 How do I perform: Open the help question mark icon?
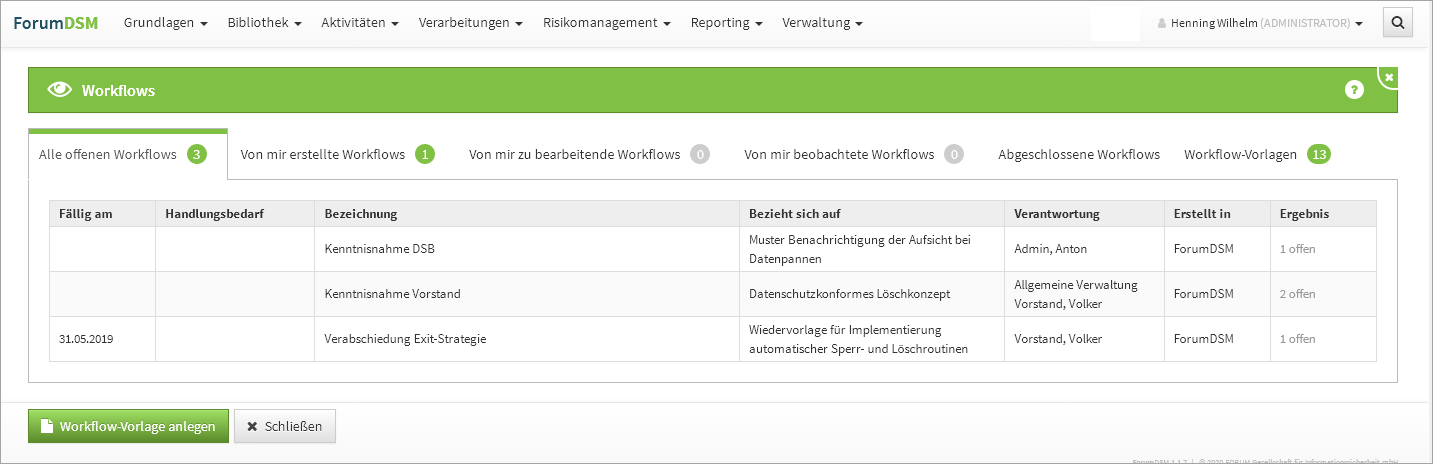point(1354,90)
